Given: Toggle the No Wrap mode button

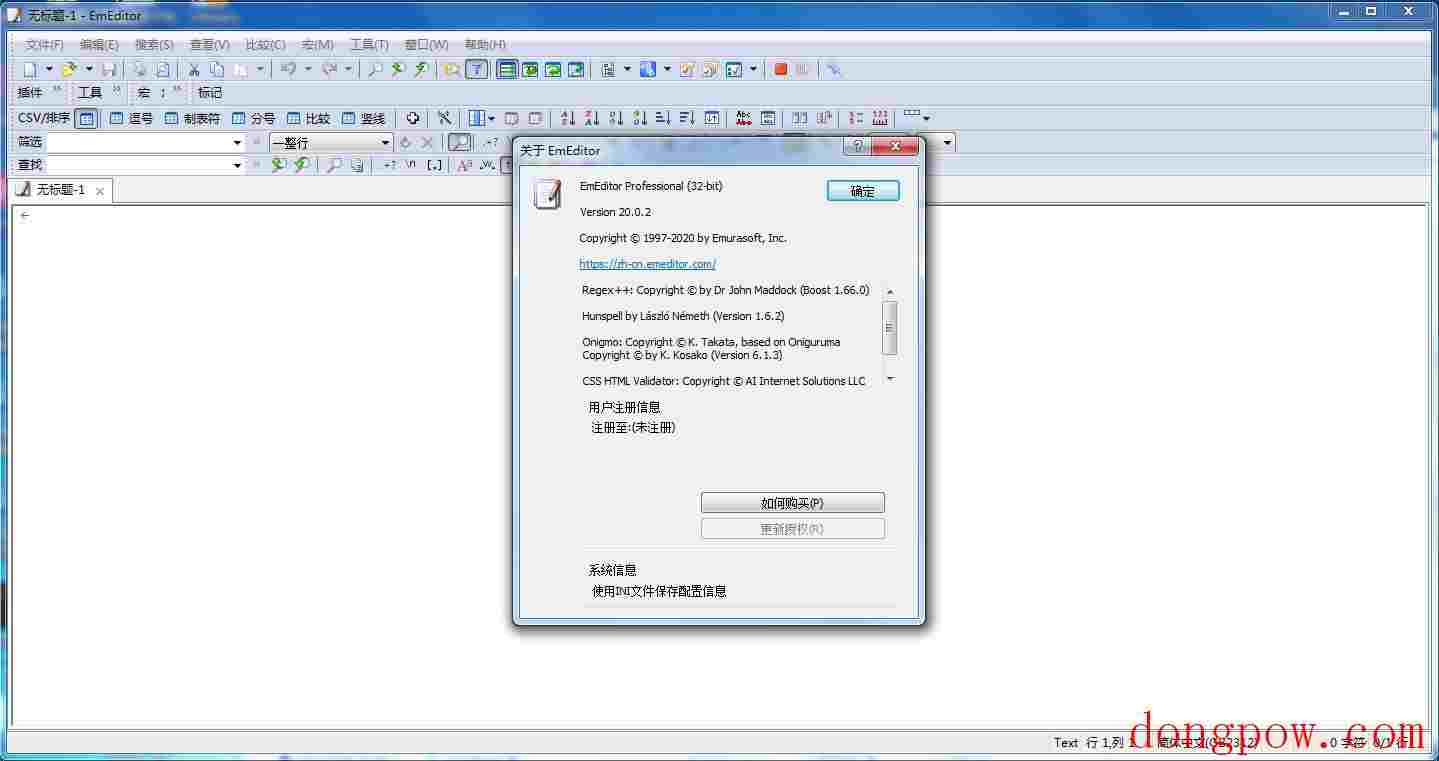Looking at the screenshot, I should (507, 69).
